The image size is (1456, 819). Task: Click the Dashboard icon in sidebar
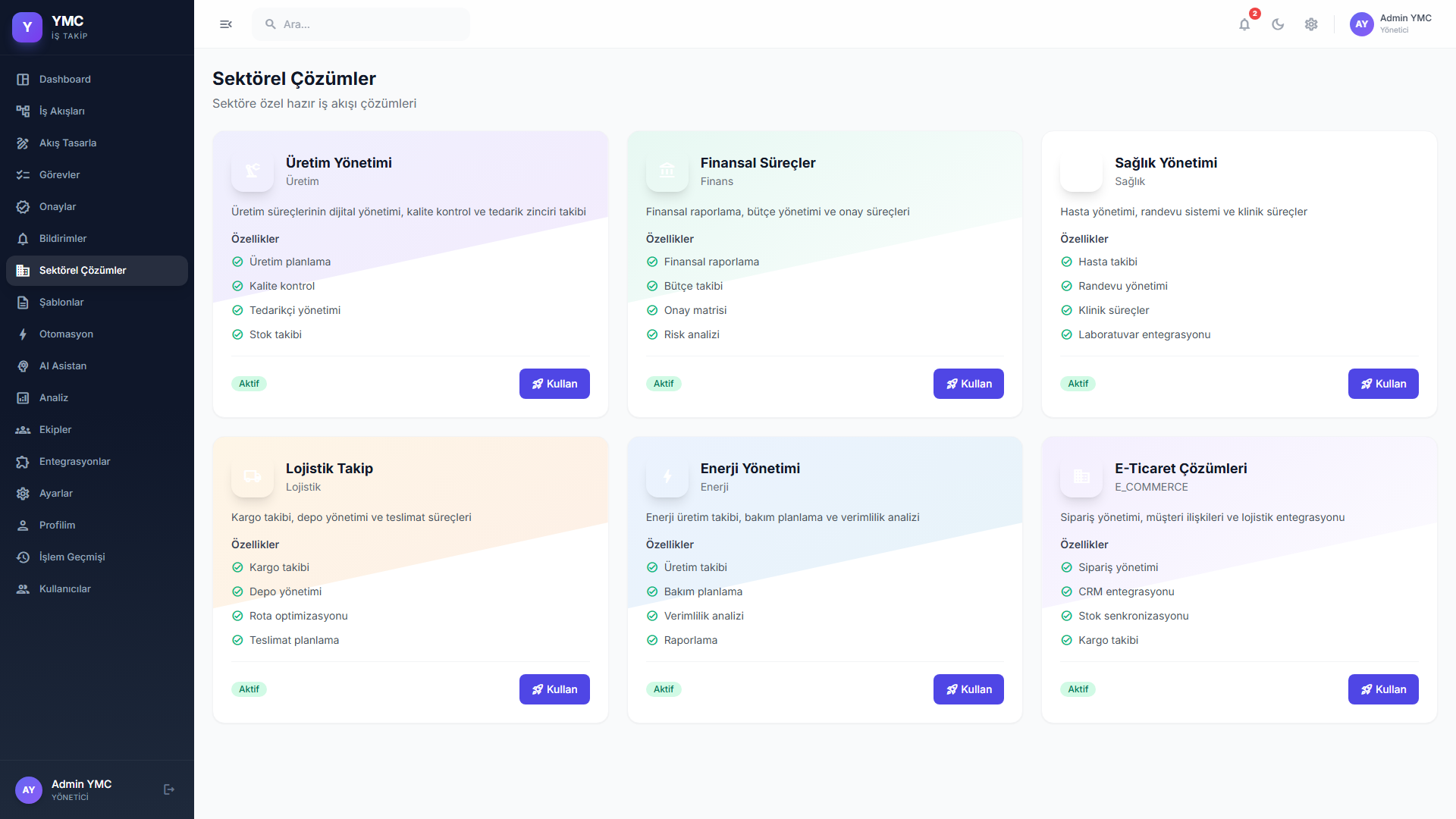pos(23,80)
